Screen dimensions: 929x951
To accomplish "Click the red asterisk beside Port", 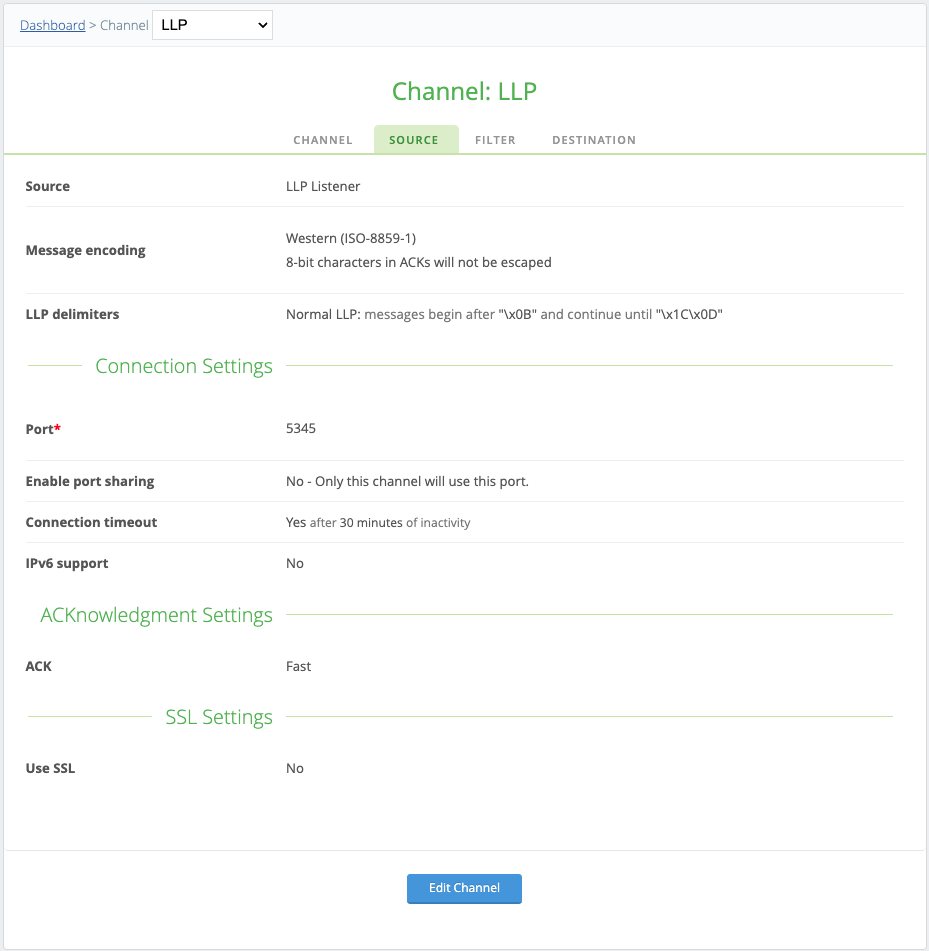I will (58, 429).
